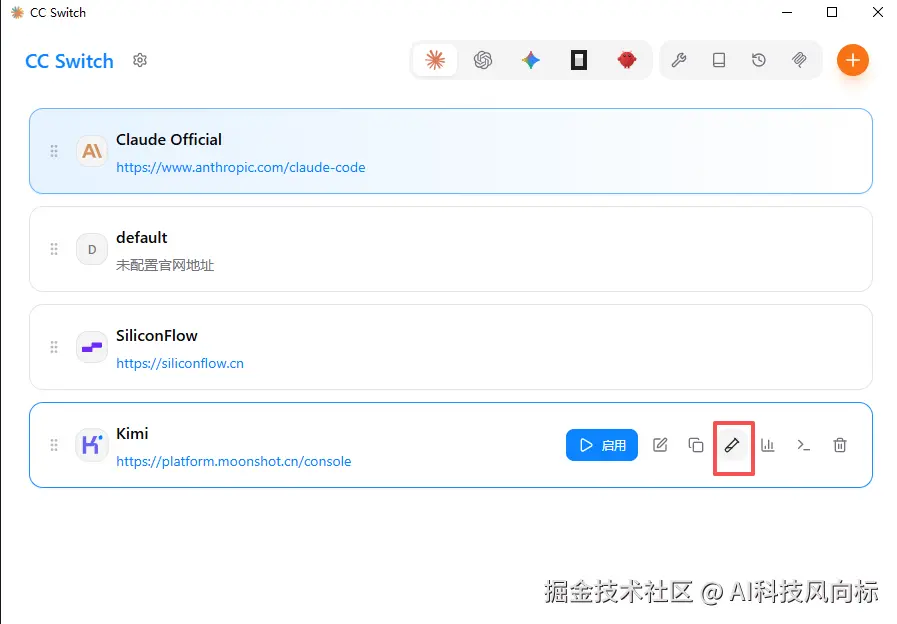Open the SiliconFlow website link
Screen dimensions: 897x624
[180, 363]
